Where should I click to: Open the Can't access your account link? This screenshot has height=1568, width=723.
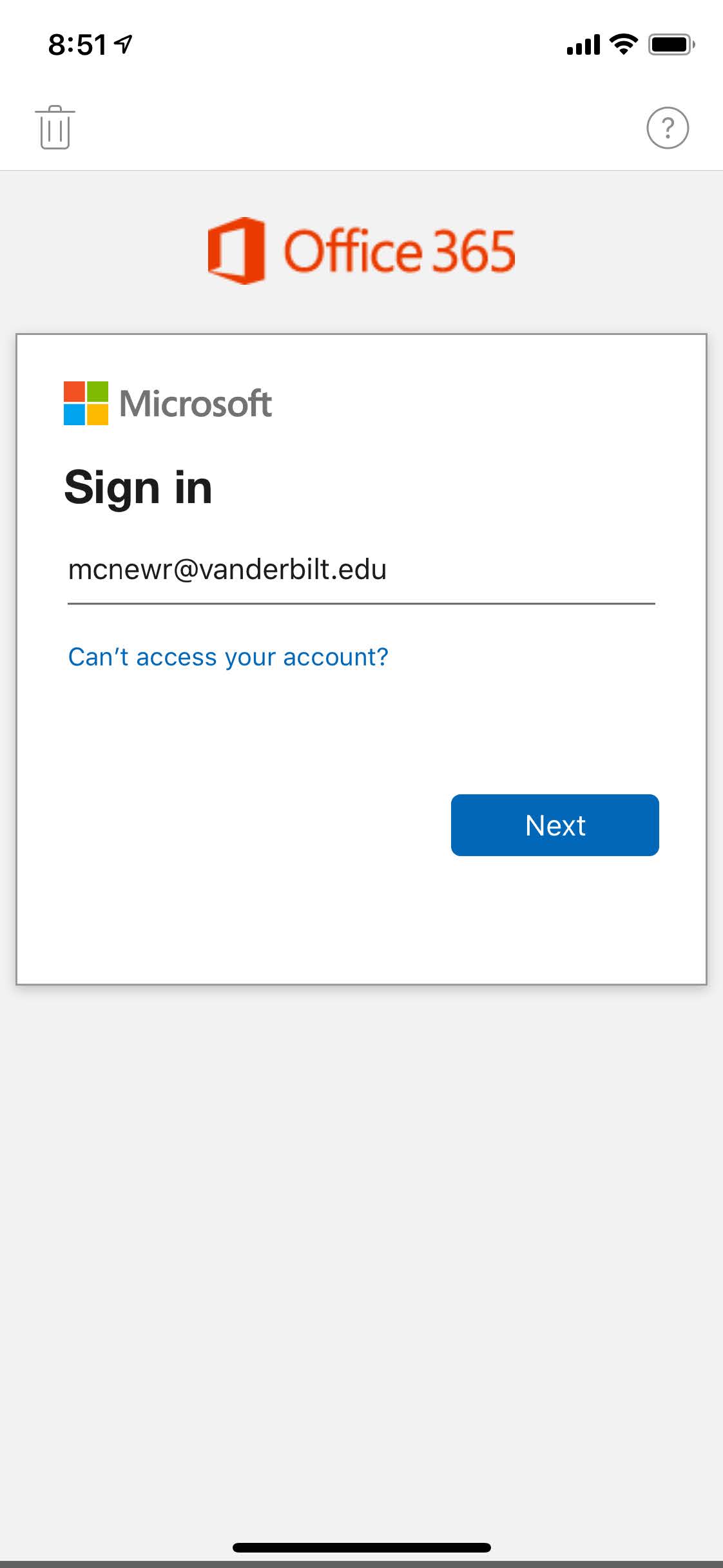(228, 657)
